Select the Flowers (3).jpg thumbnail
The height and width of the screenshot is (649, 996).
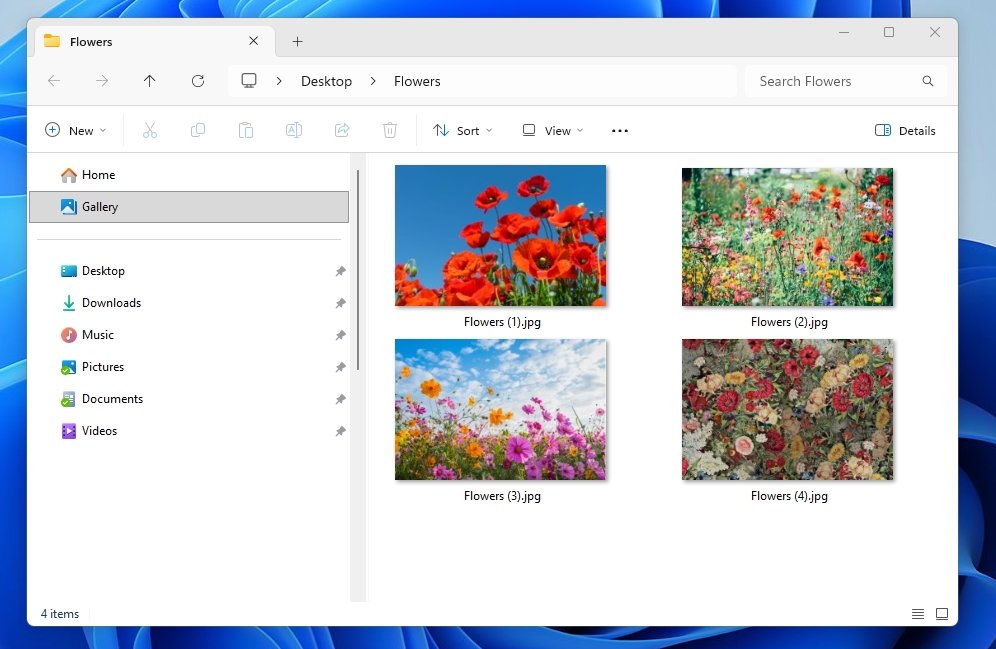click(501, 410)
